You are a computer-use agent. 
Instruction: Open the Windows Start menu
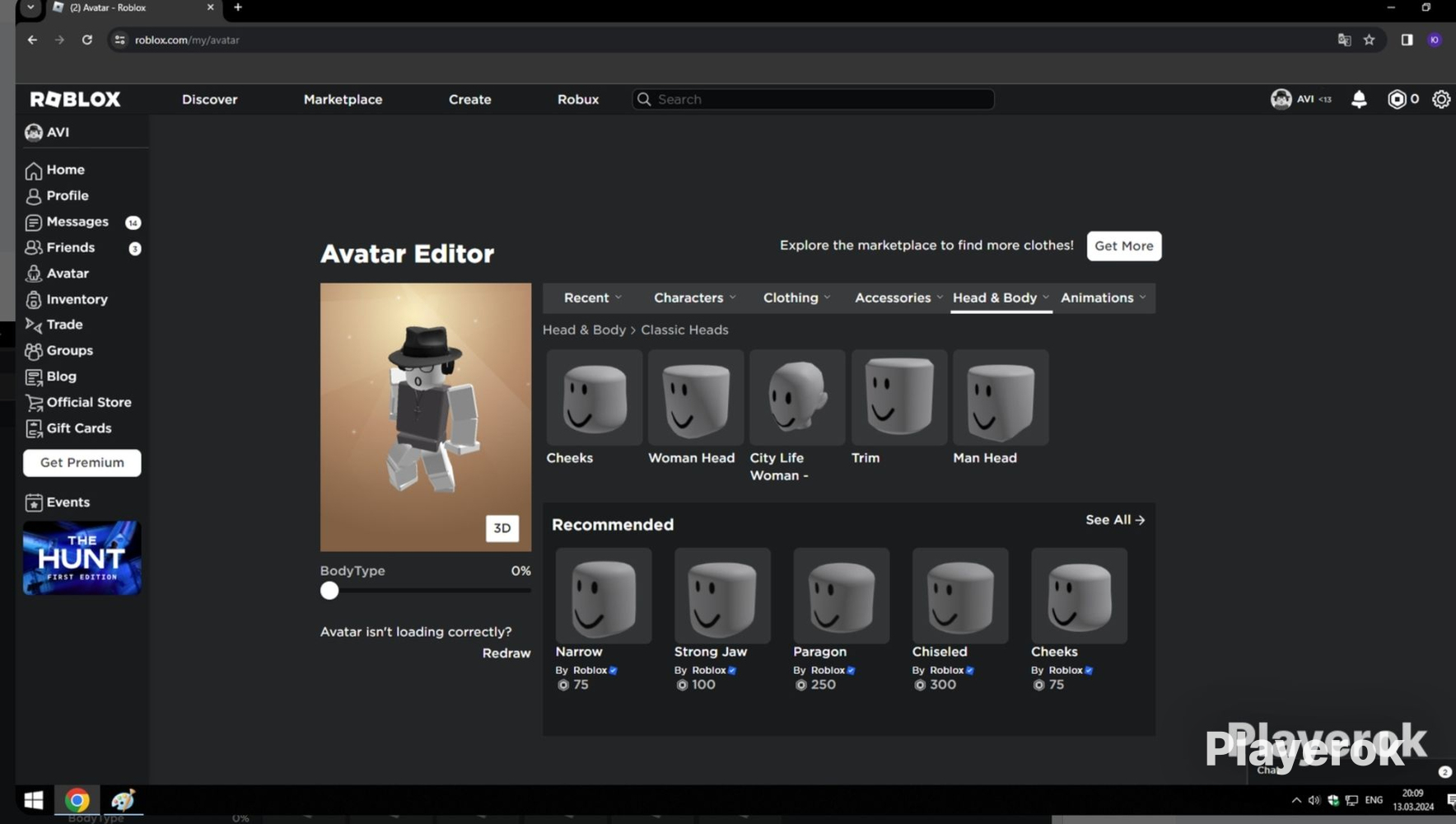click(34, 800)
